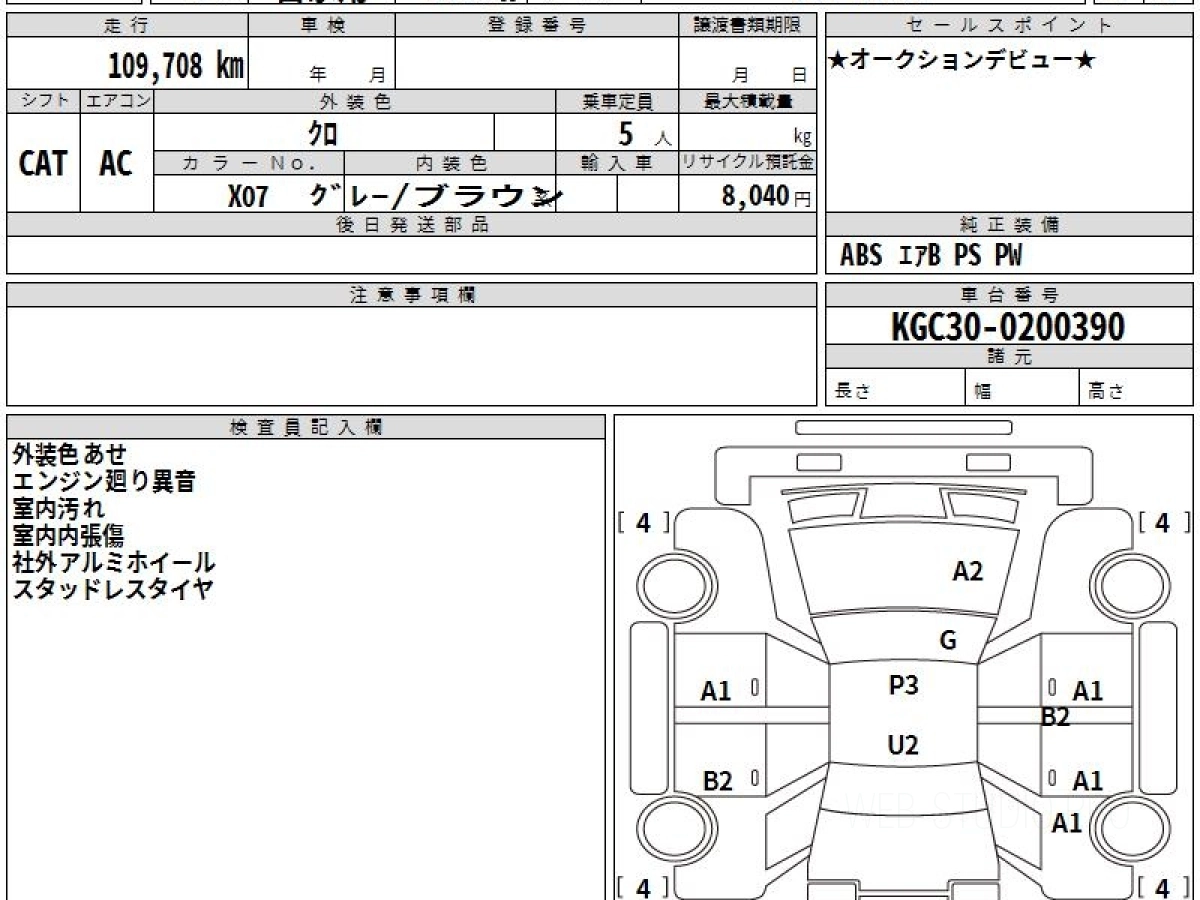Select chassis number KGC30-0200390

coord(1008,326)
